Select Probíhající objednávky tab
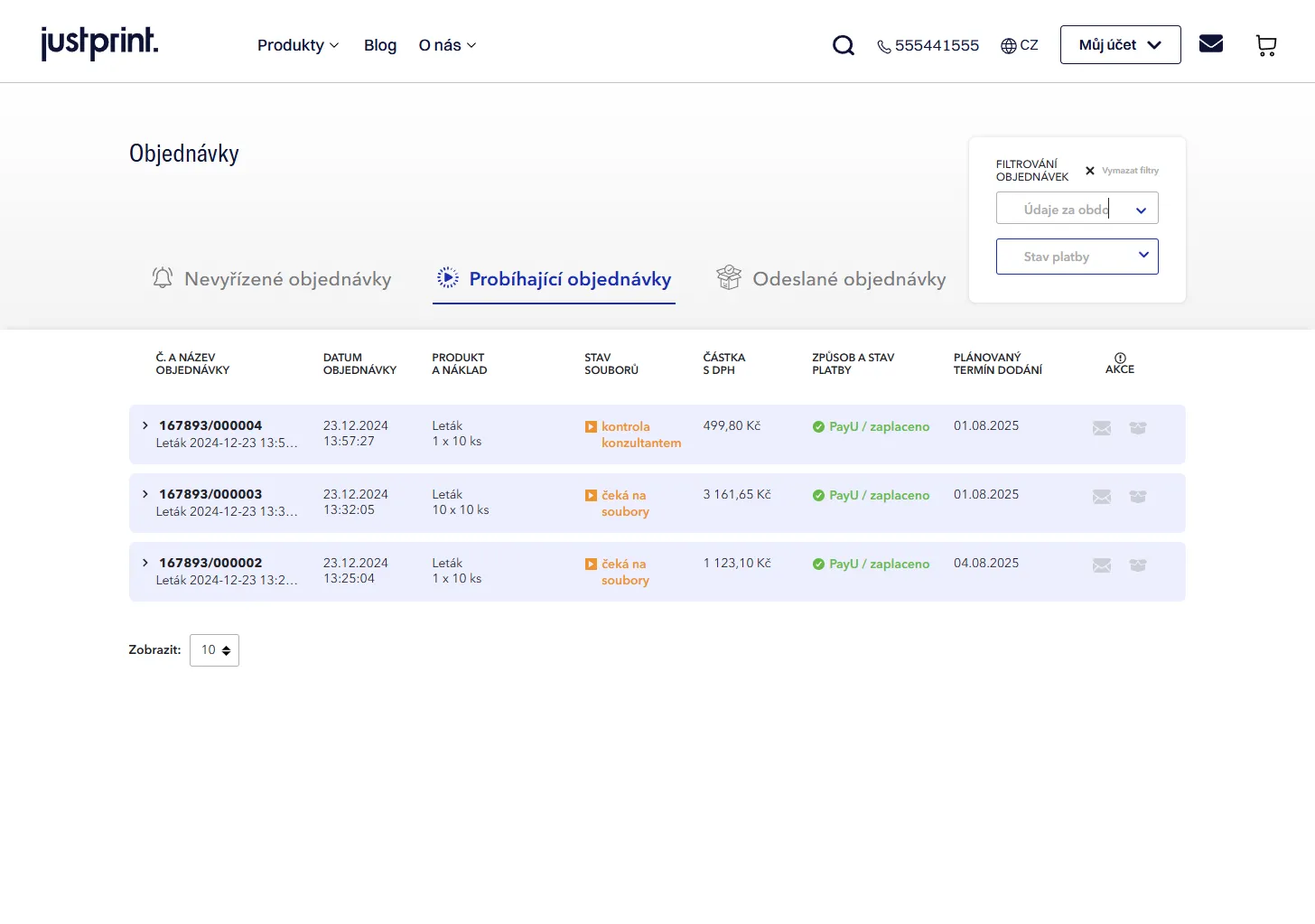The image size is (1315, 924). [x=554, y=279]
